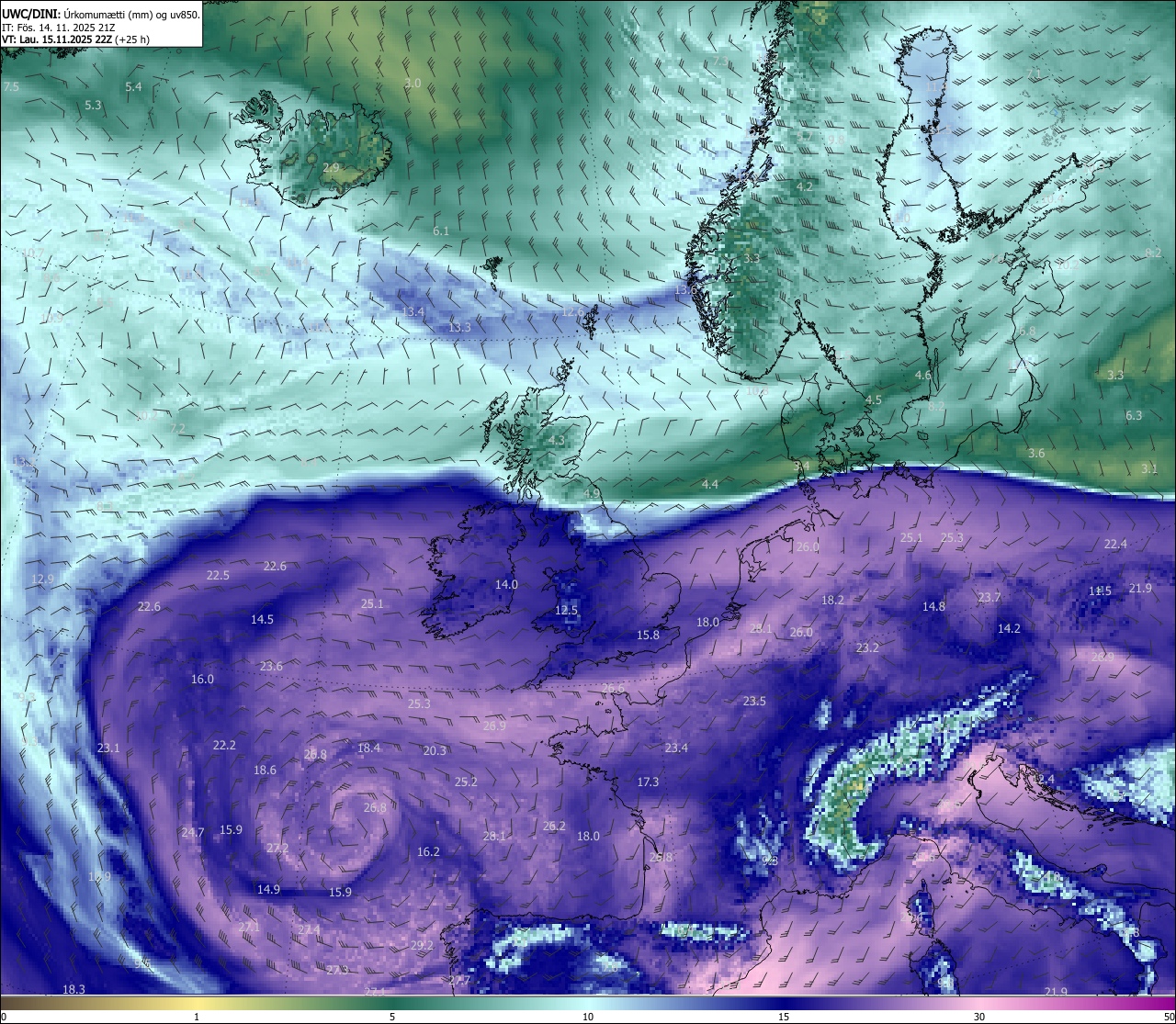The image size is (1176, 1024).
Task: Click the value 16.2 on the map
Action: point(428,851)
